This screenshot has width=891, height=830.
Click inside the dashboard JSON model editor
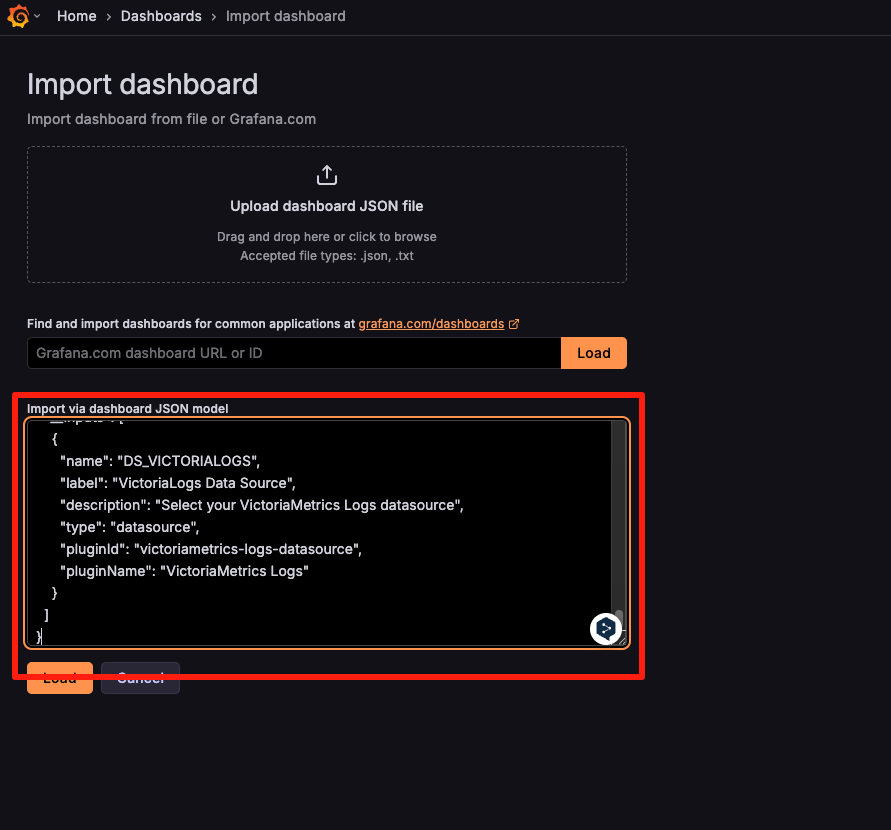pyautogui.click(x=300, y=530)
